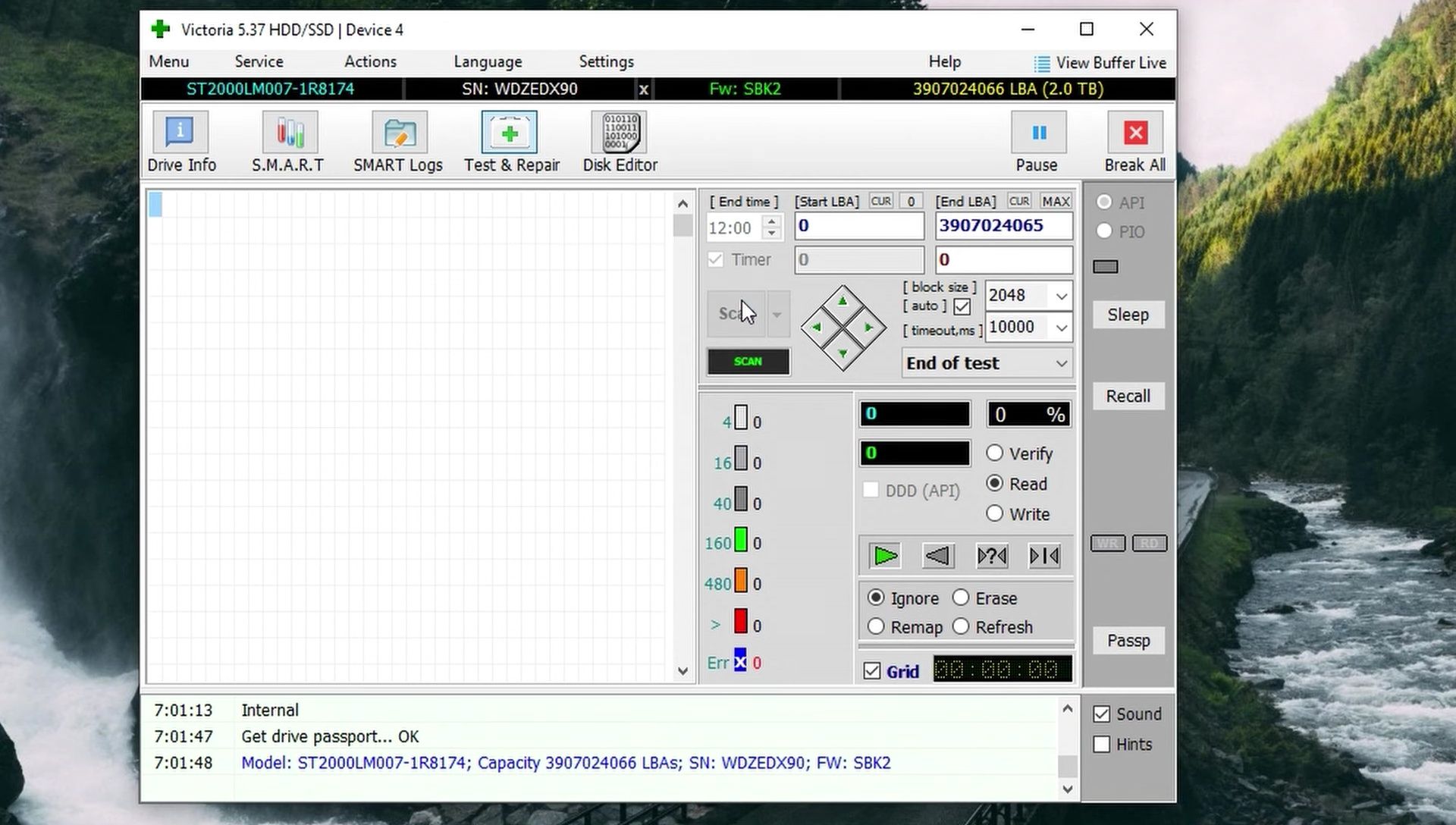Viewport: 1456px width, 825px height.
Task: Click the Recall button
Action: click(1128, 396)
